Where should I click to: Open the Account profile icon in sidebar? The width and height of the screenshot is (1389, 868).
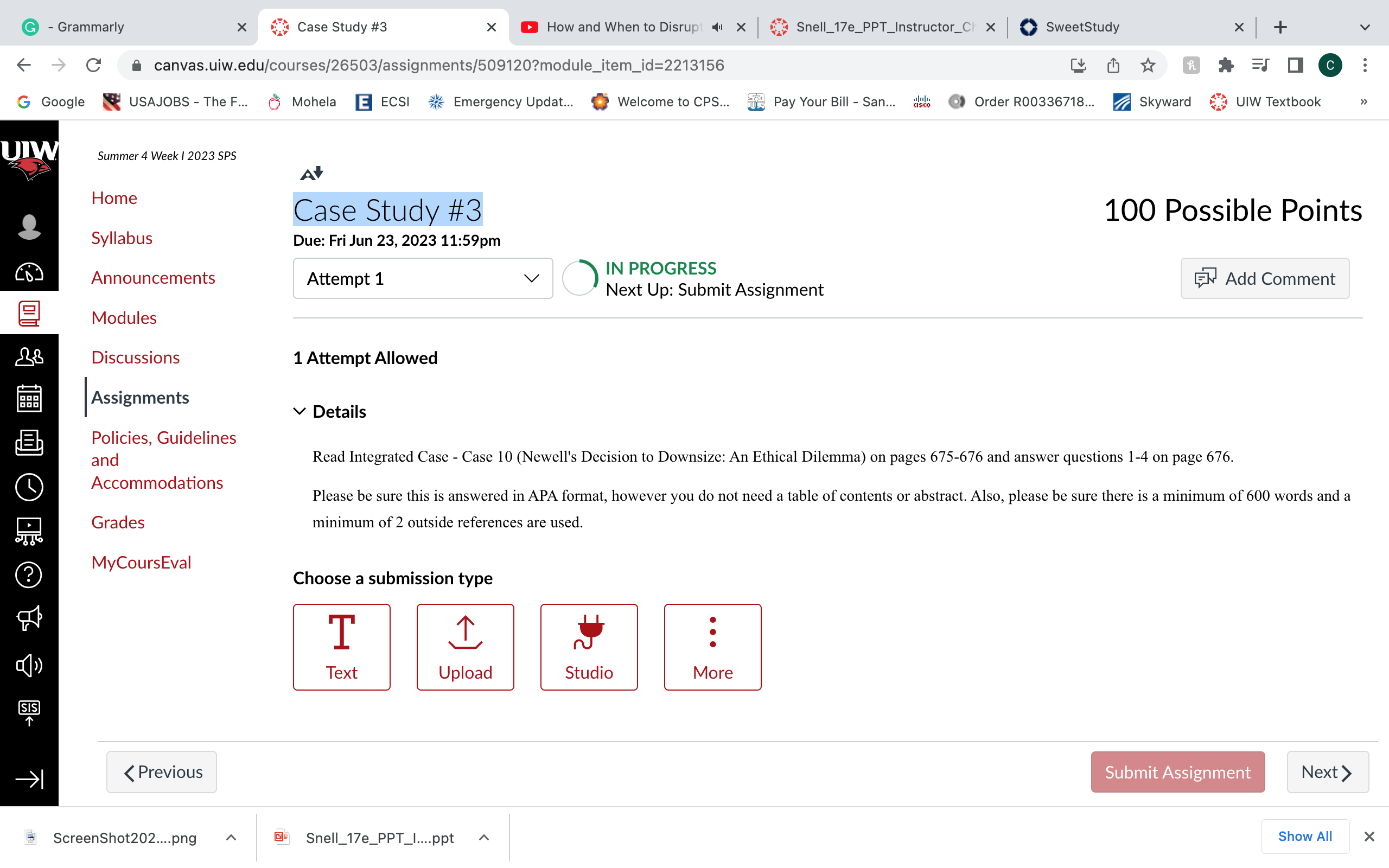29,227
